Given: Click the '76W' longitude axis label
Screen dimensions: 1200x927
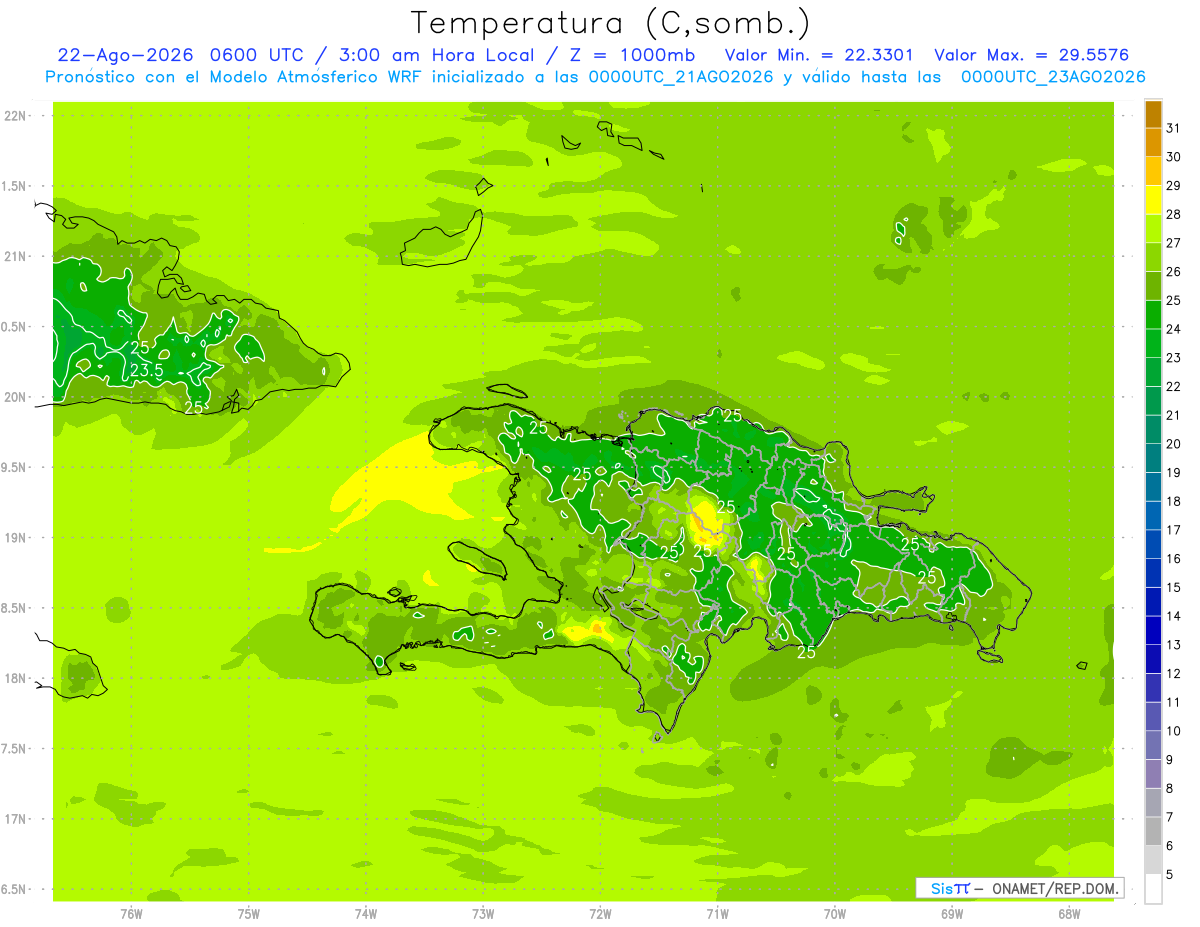Looking at the screenshot, I should [131, 914].
